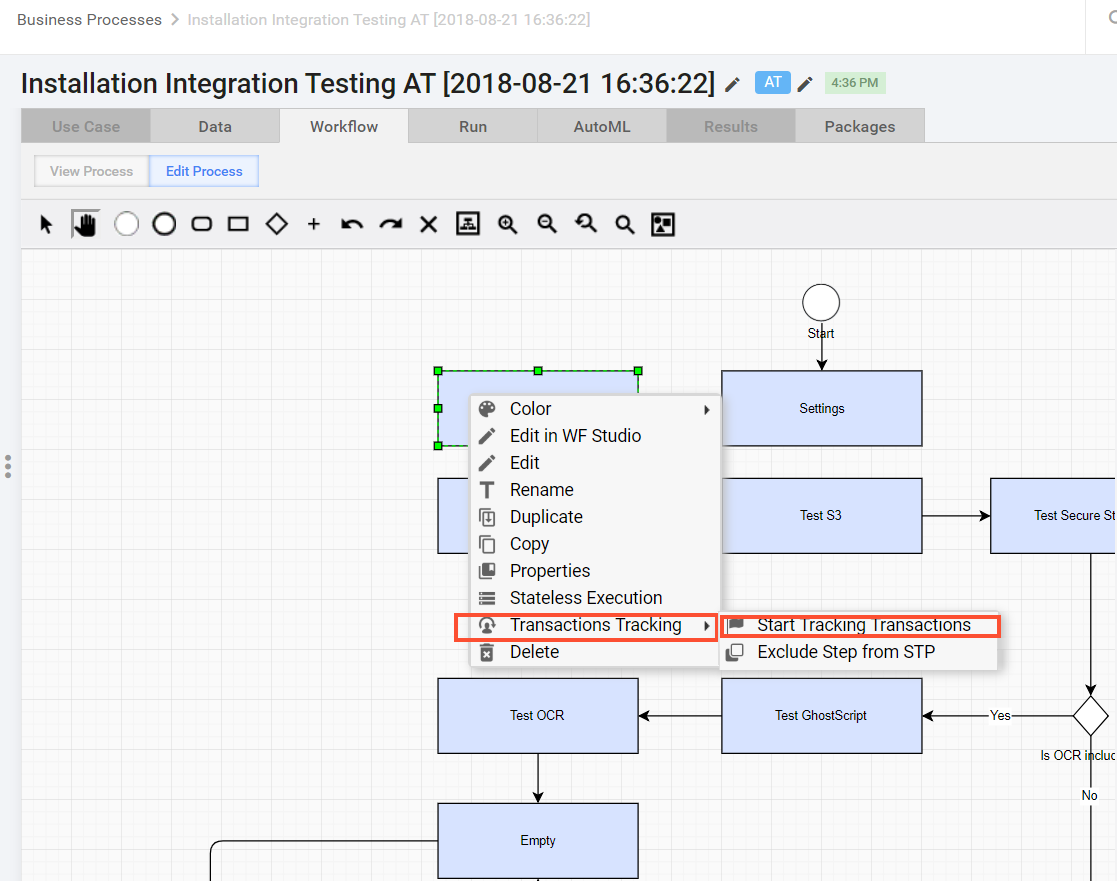Choose Edit from context menu
Viewport: 1117px width, 881px height.
pos(595,463)
